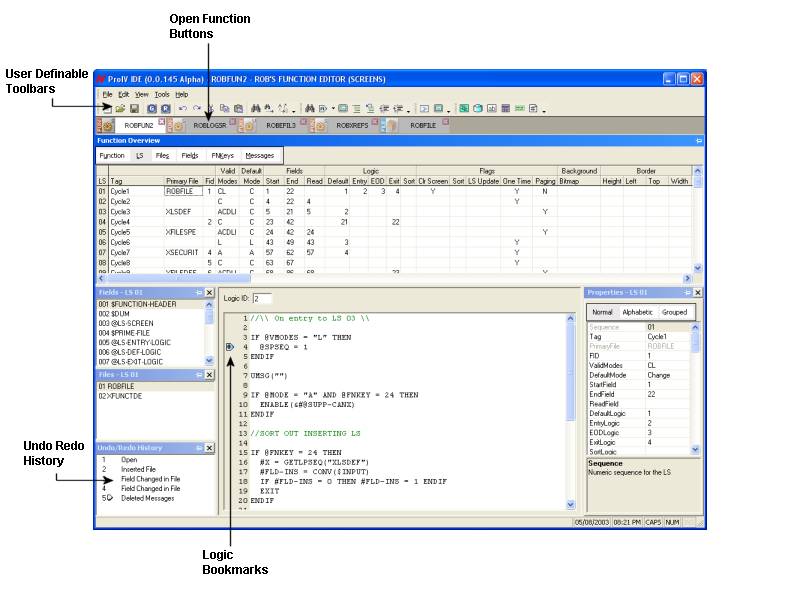Toggle the Function Overview panel pin
800x600 pixels.
point(698,141)
